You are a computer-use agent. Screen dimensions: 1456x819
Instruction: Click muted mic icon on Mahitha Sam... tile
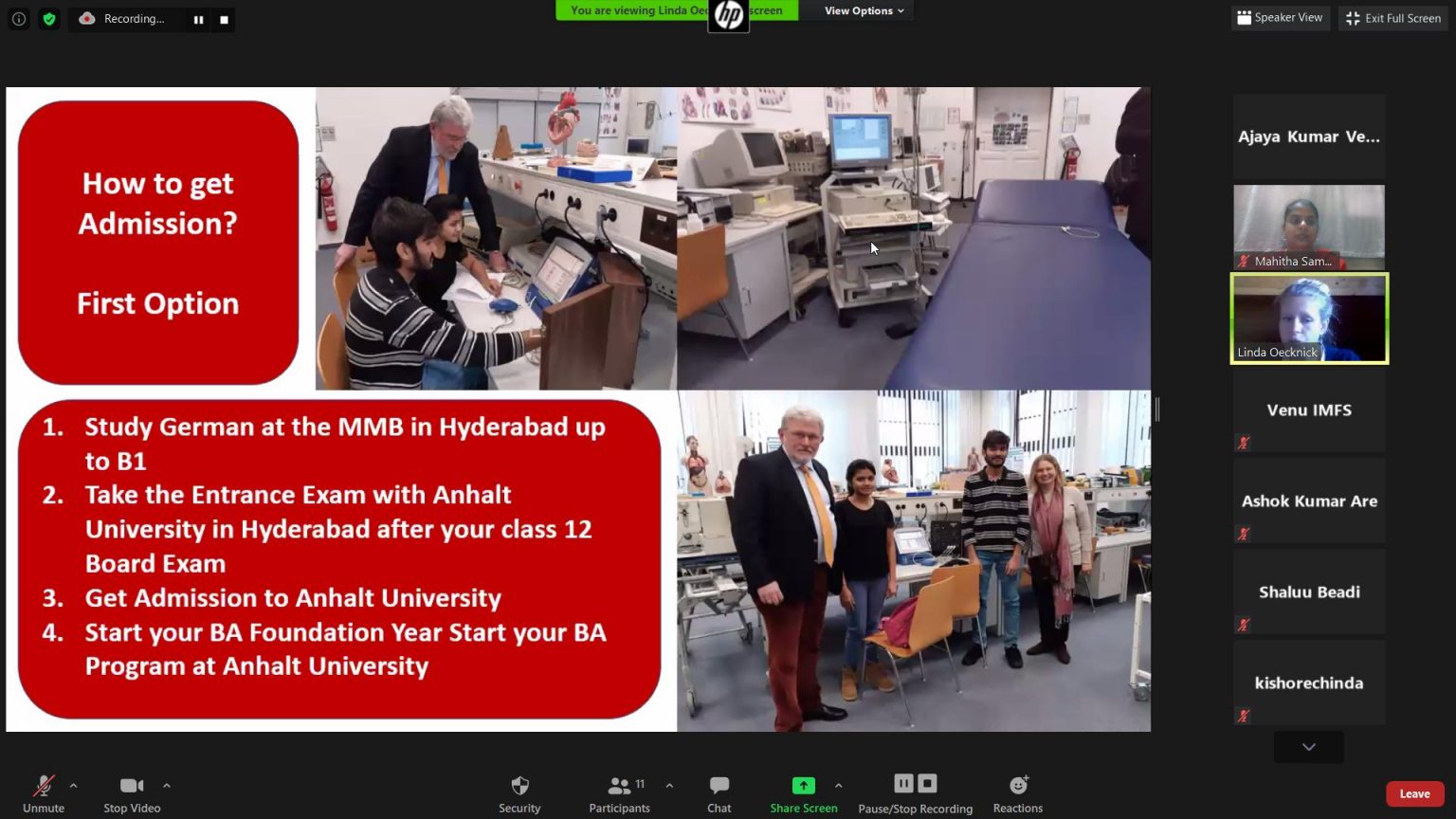click(x=1244, y=261)
